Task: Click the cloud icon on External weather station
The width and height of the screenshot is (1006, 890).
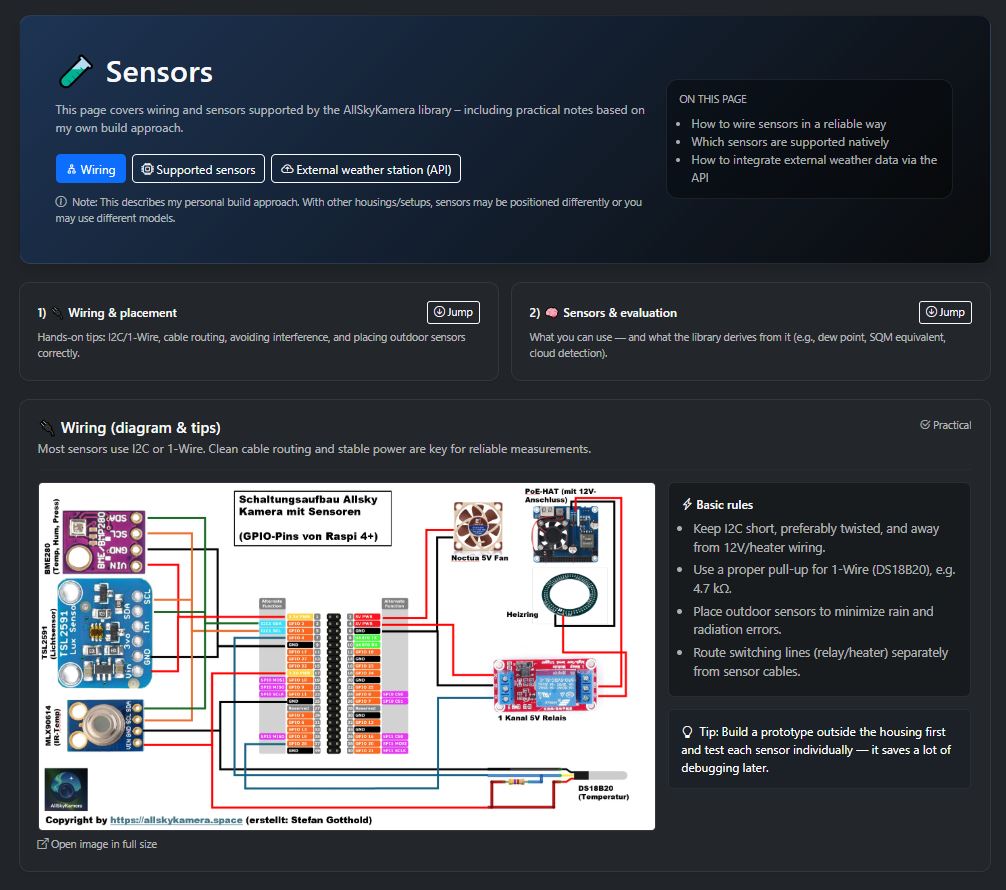Action: pos(287,168)
